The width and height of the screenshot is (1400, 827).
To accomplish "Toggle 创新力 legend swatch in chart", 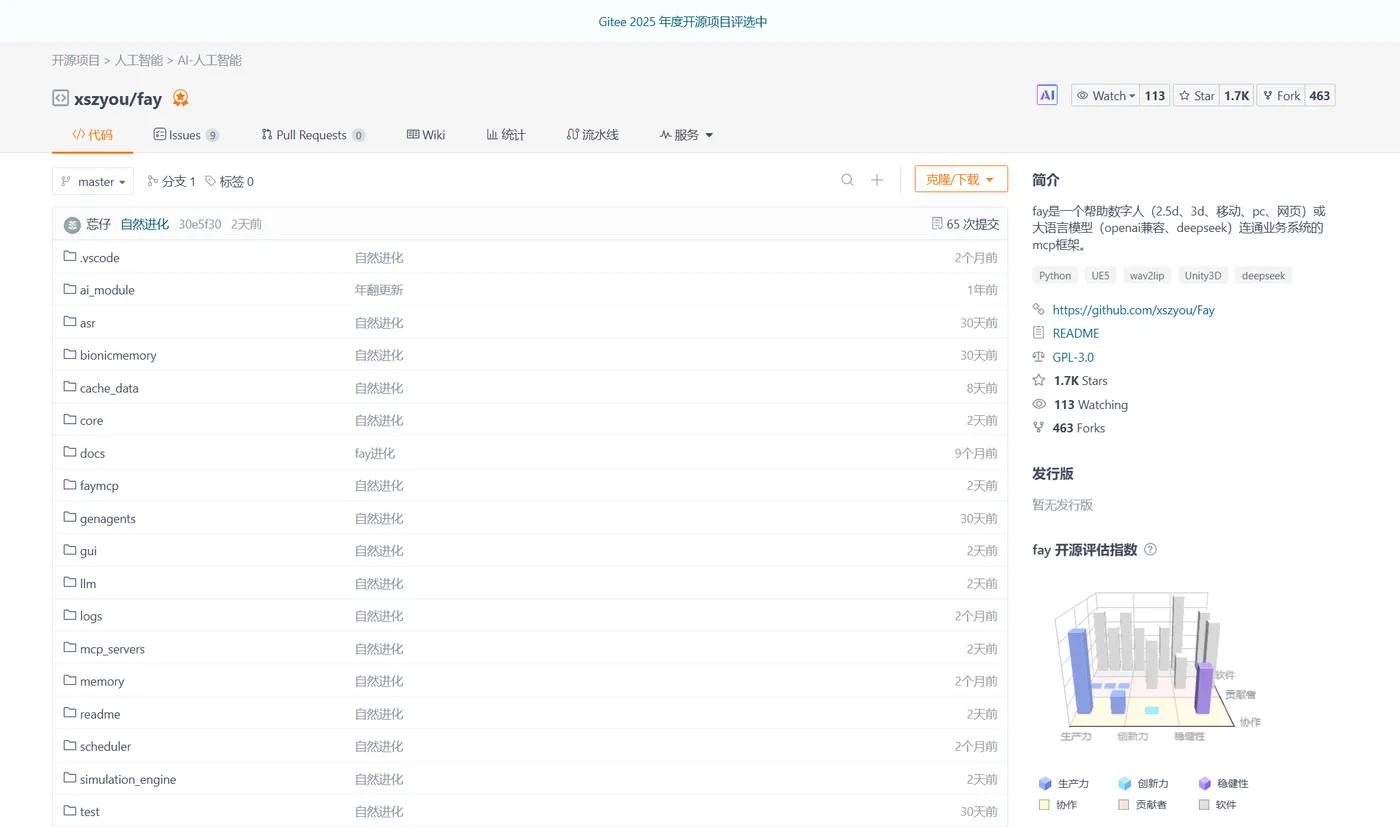I will pos(1125,783).
